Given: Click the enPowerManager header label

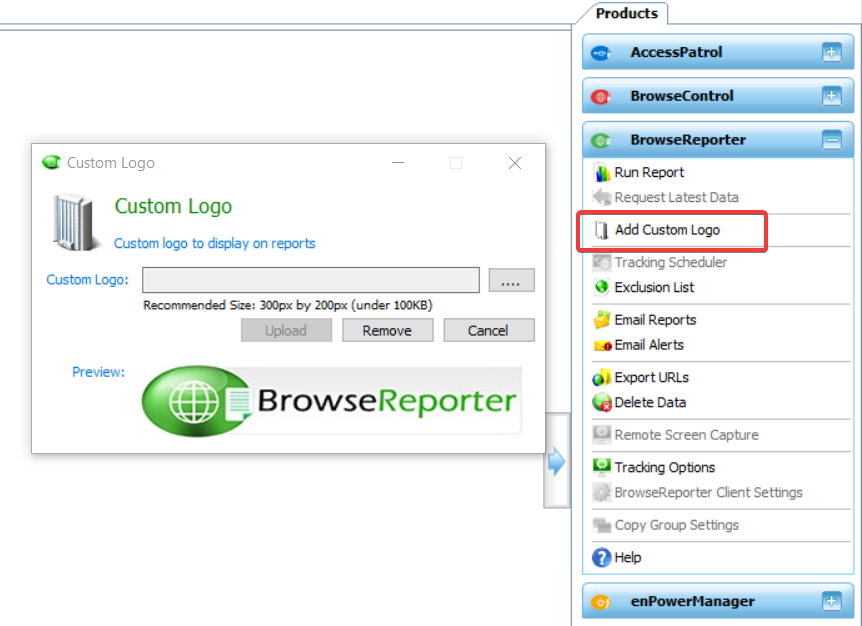Looking at the screenshot, I should pyautogui.click(x=692, y=601).
